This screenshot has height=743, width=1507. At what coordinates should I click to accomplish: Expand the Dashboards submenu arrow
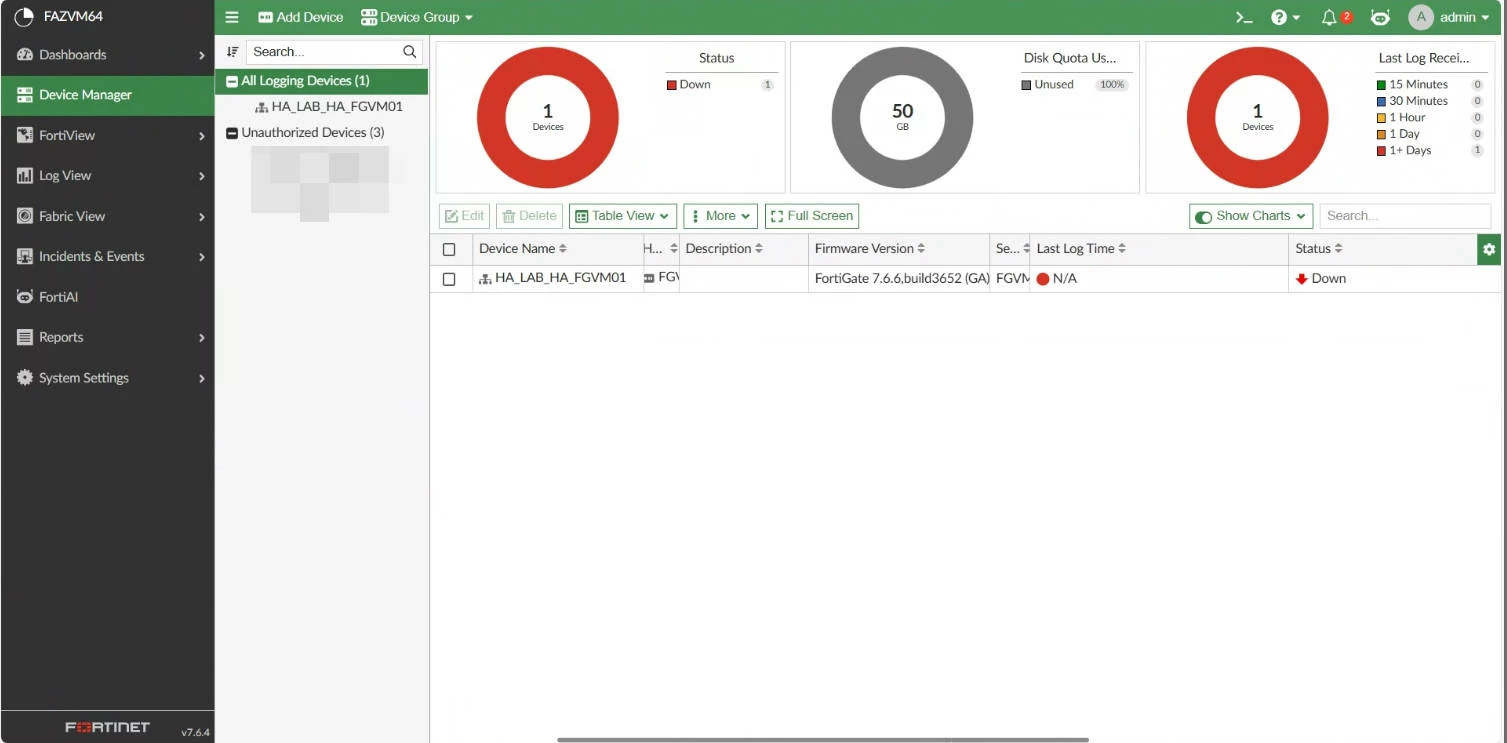point(202,55)
